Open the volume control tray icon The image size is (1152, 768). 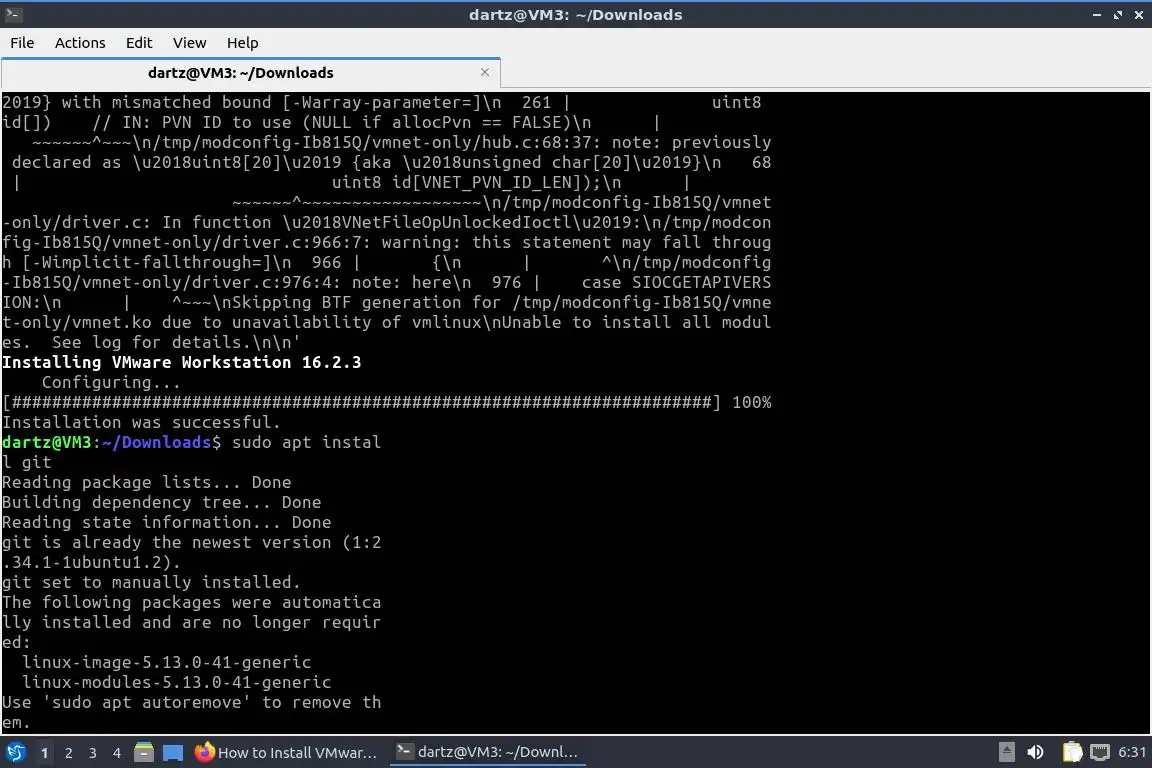tap(1035, 752)
